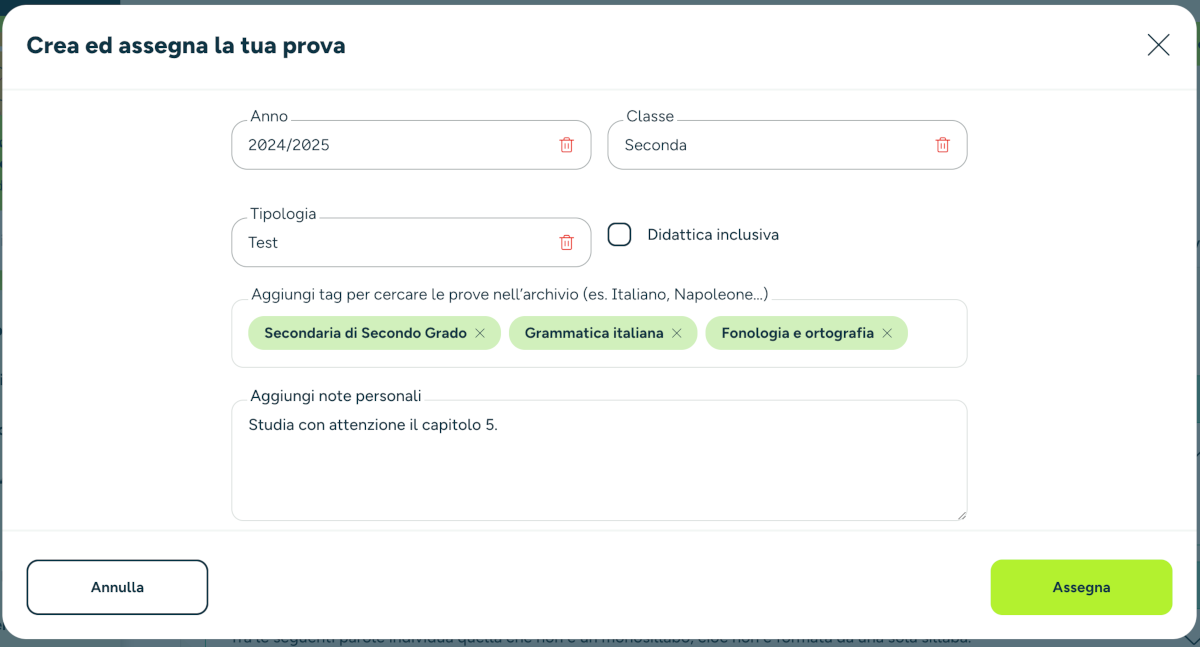Delete the Fonologia e ortografia tag with x

[x=887, y=333]
